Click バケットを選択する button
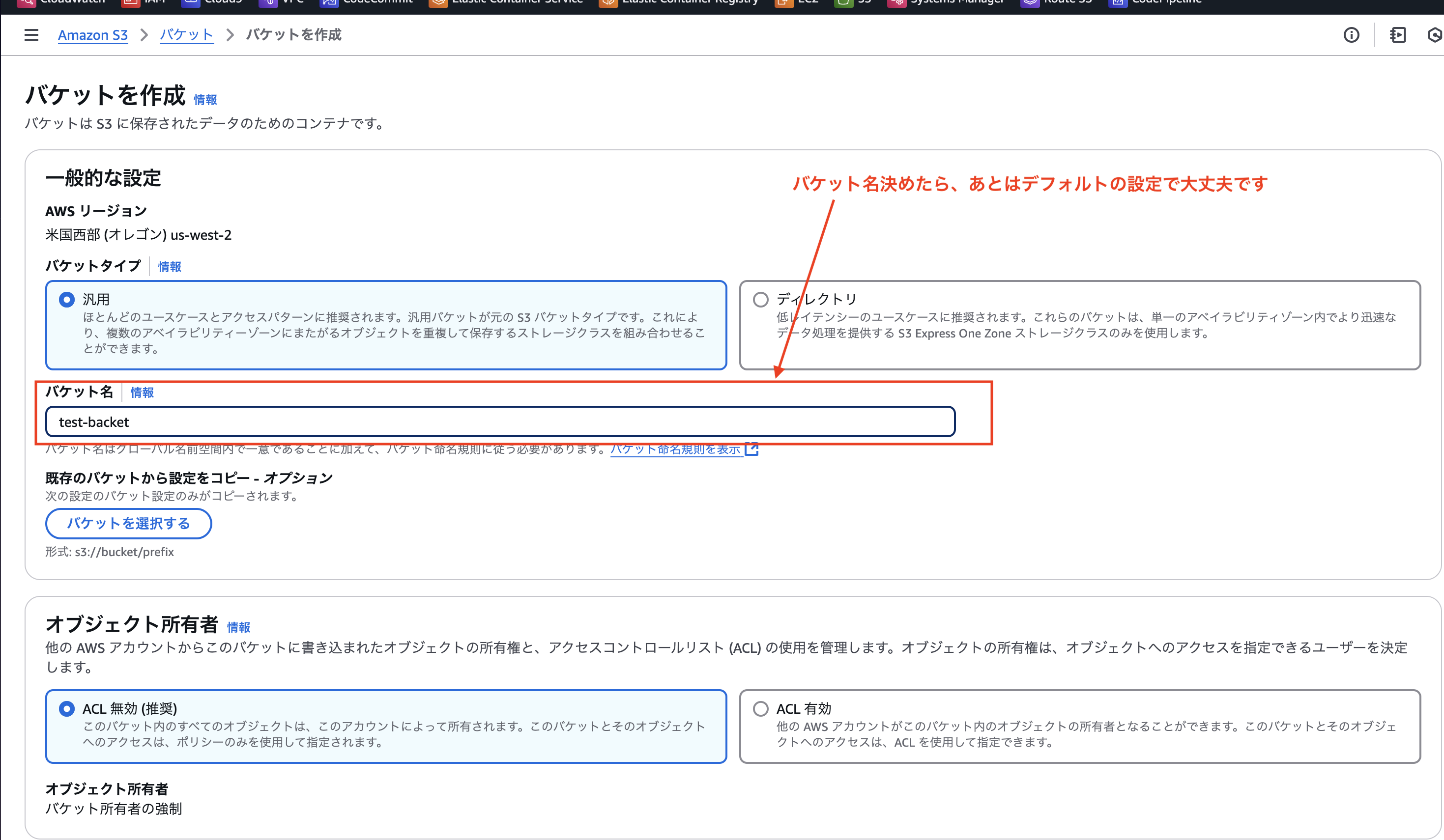The width and height of the screenshot is (1444, 840). 128,523
